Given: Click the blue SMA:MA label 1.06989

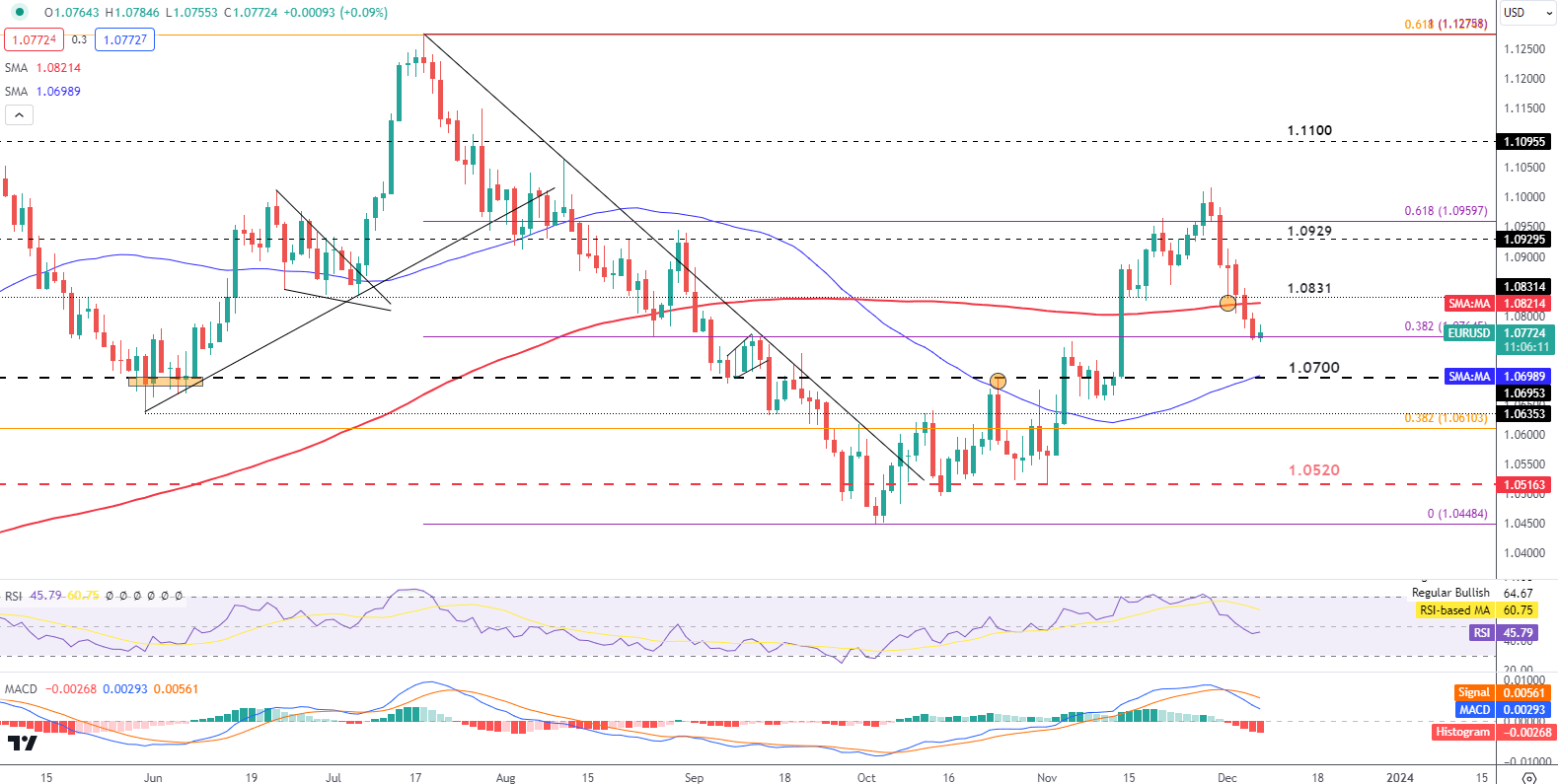Looking at the screenshot, I should click(x=1500, y=377).
